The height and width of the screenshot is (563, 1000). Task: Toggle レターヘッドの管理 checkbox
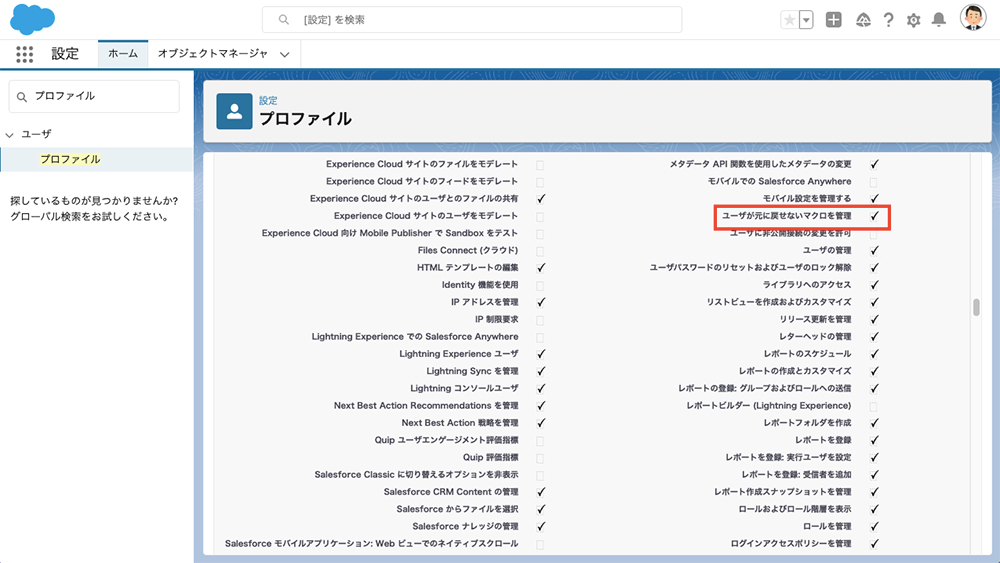pyautogui.click(x=874, y=337)
